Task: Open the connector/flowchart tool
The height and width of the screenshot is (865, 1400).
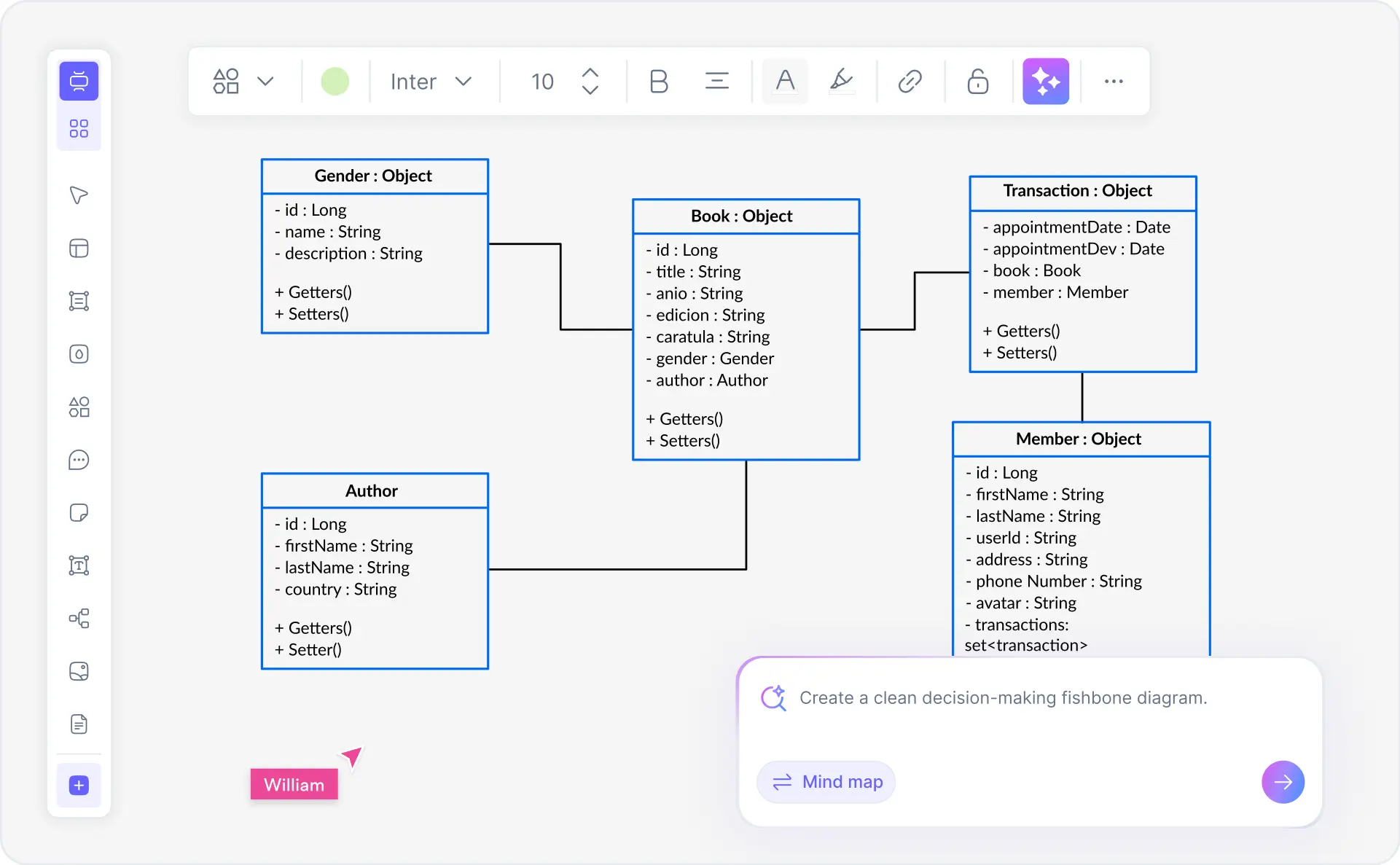Action: click(79, 619)
